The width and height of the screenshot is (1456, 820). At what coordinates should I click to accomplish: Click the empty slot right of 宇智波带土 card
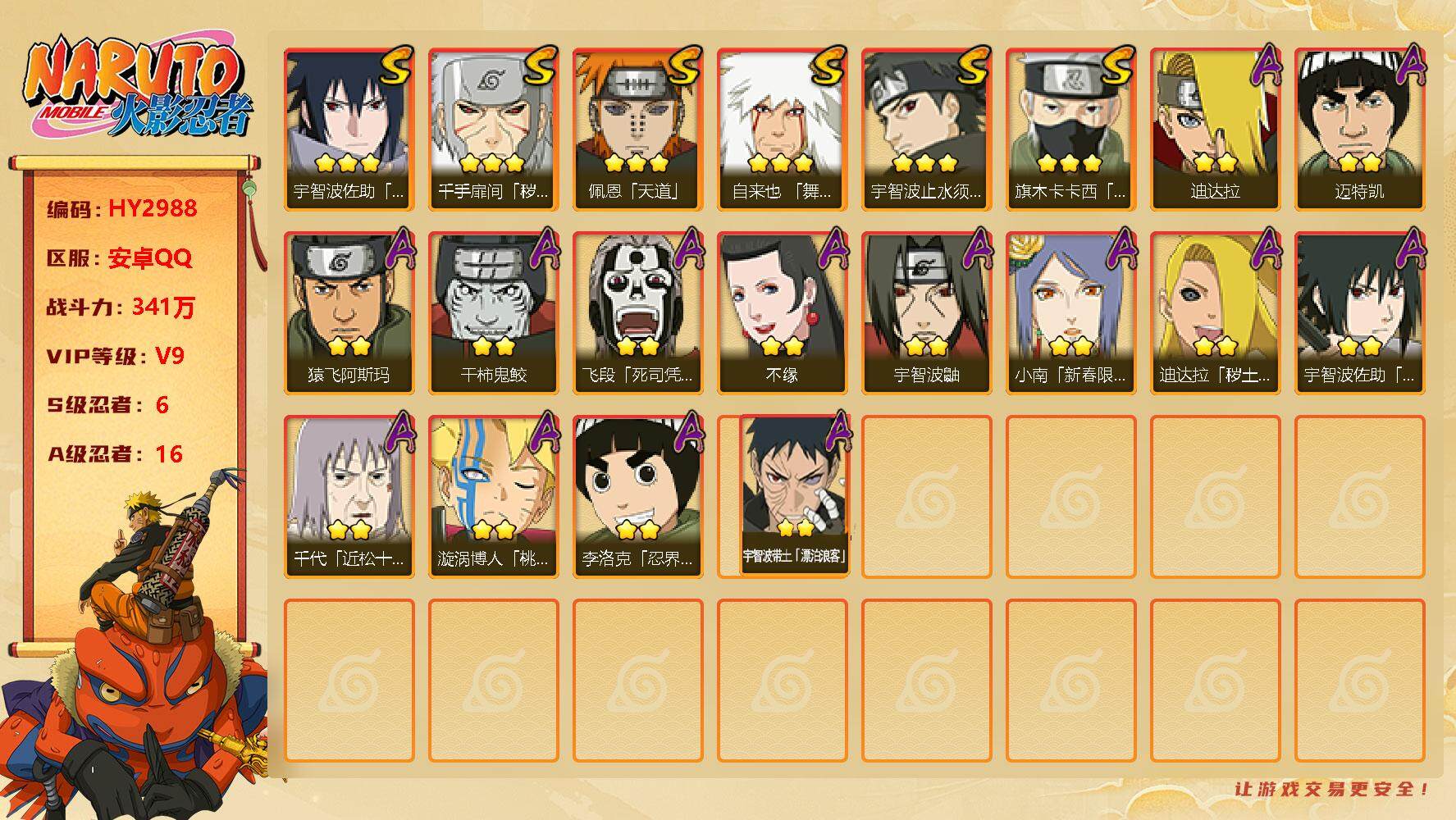(x=926, y=497)
